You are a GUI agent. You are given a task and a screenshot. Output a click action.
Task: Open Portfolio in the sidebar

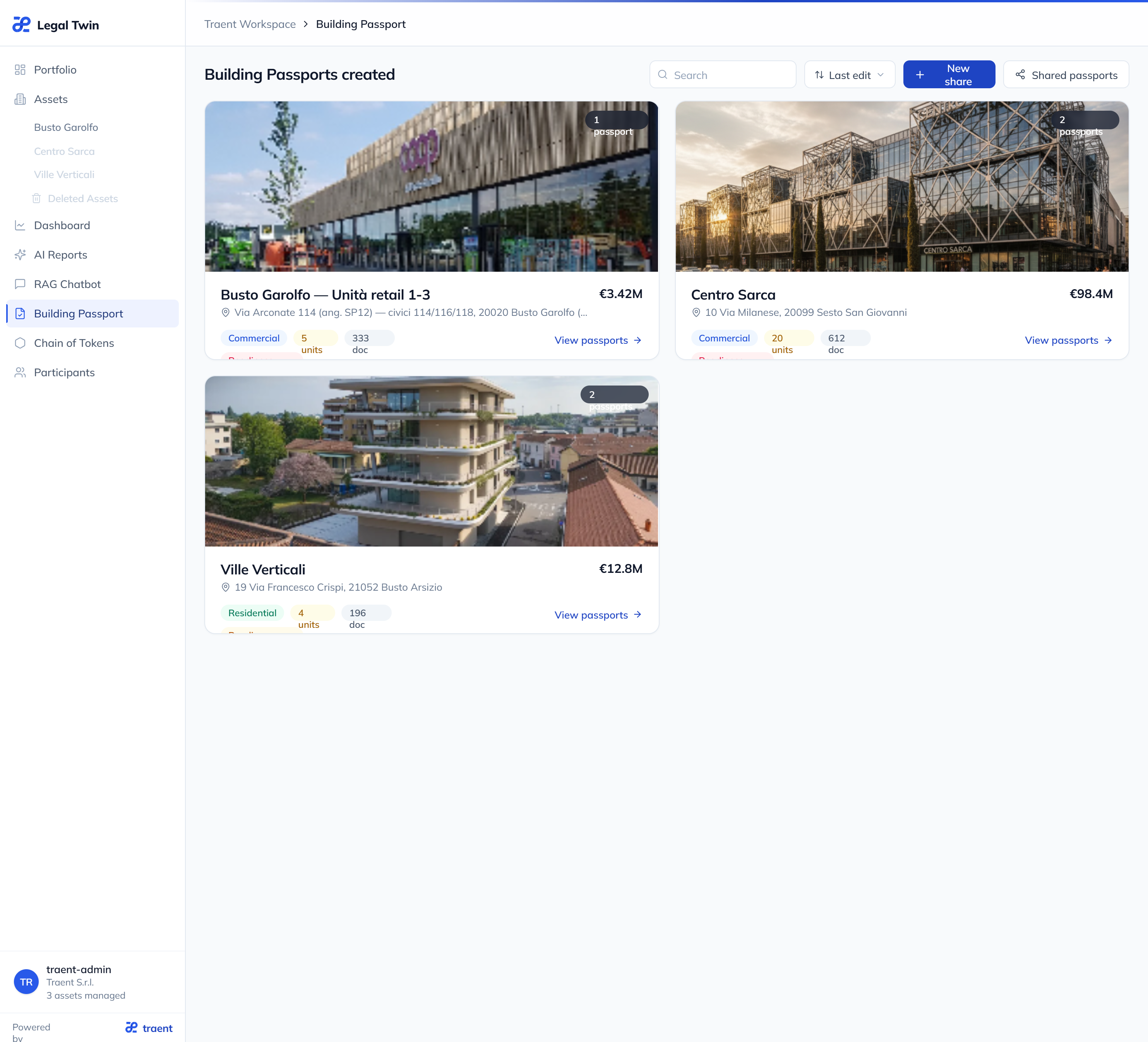(92, 69)
